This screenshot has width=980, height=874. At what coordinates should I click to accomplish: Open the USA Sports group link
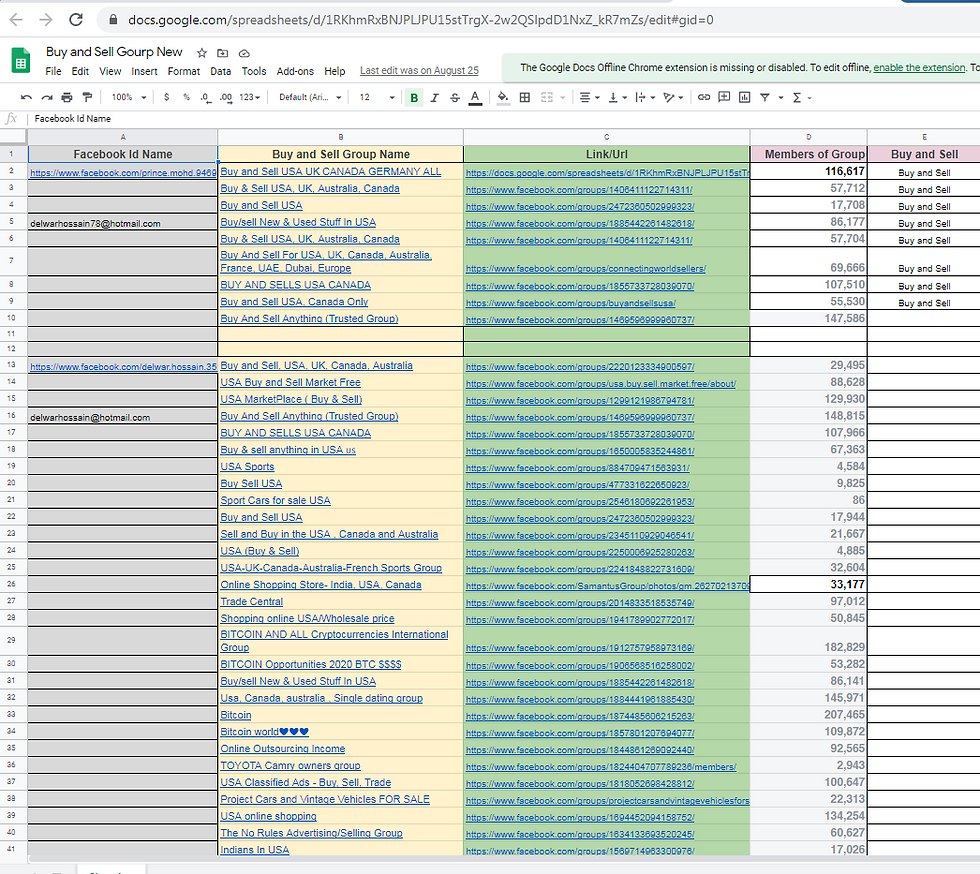pyautogui.click(x=247, y=466)
